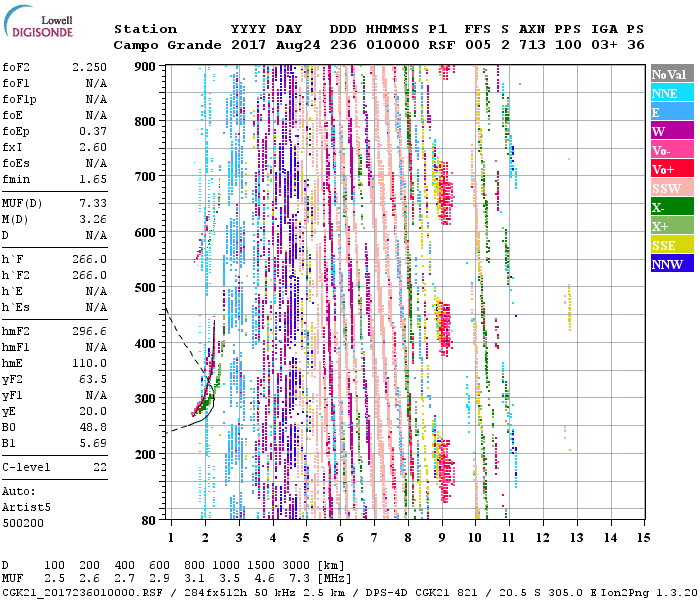Screen dimensions: 700x600
Task: Select the NoVal legend swatch
Action: 670,75
